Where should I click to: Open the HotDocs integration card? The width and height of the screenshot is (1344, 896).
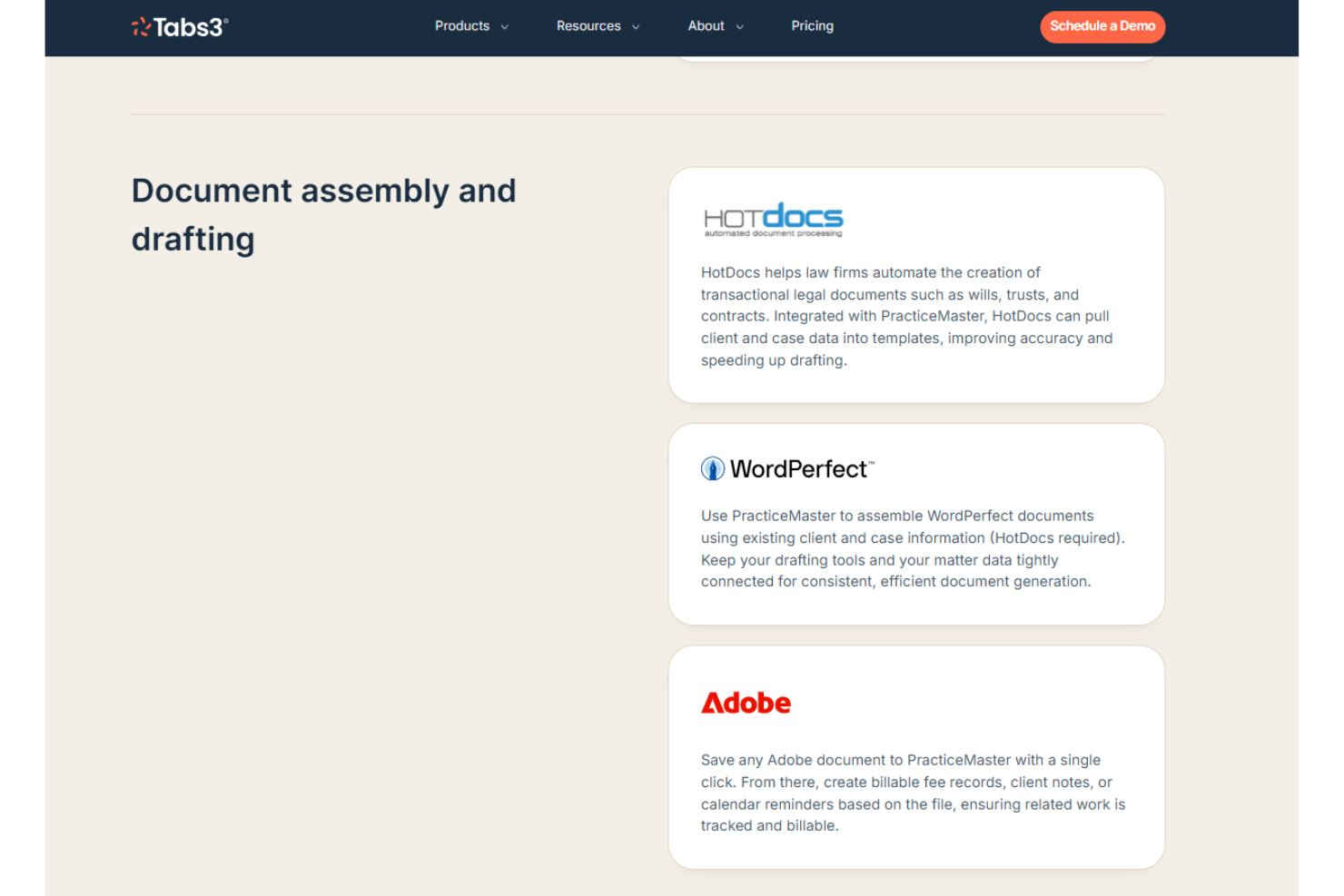point(915,285)
